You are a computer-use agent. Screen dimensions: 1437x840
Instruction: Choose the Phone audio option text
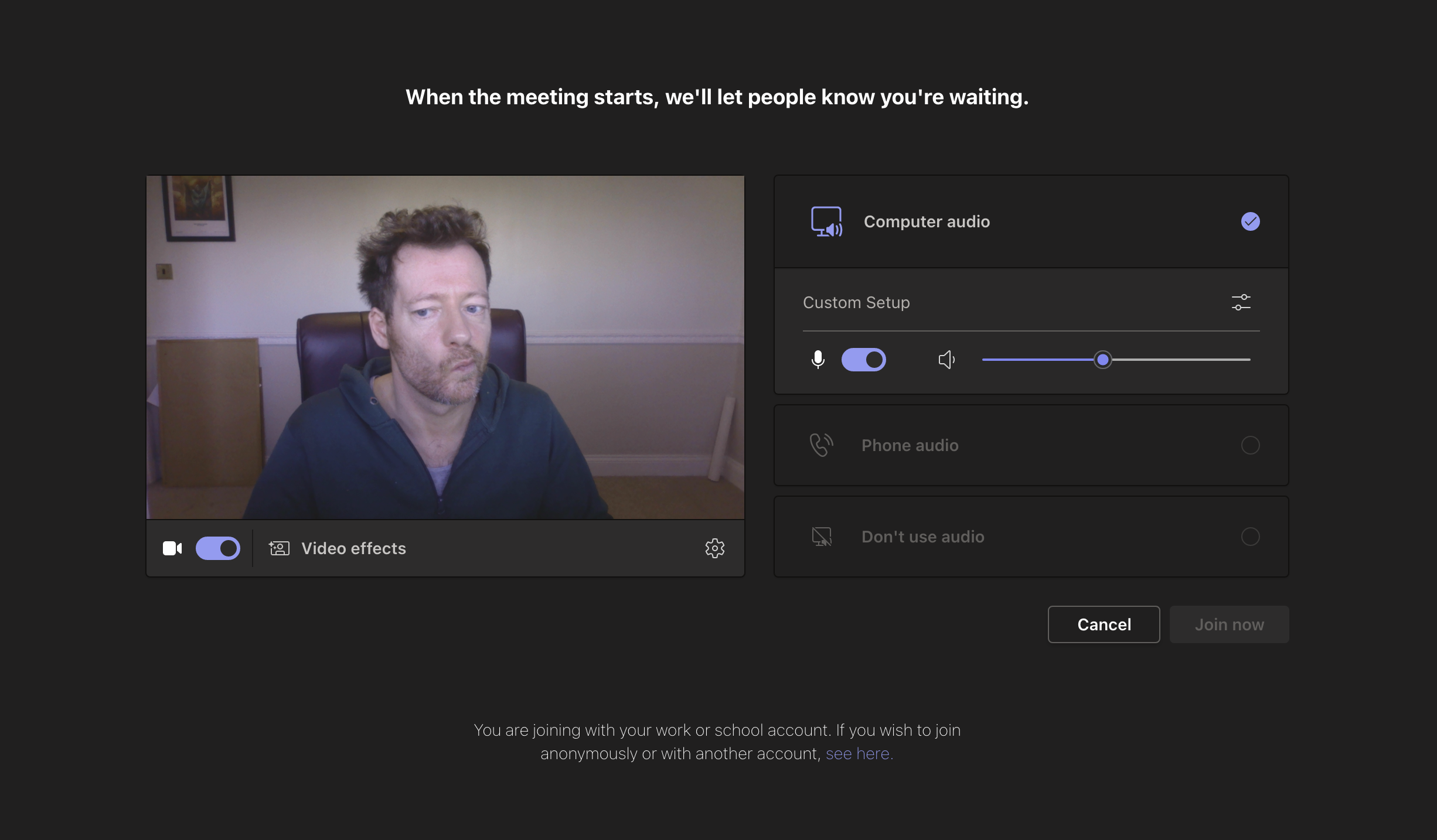click(x=910, y=445)
